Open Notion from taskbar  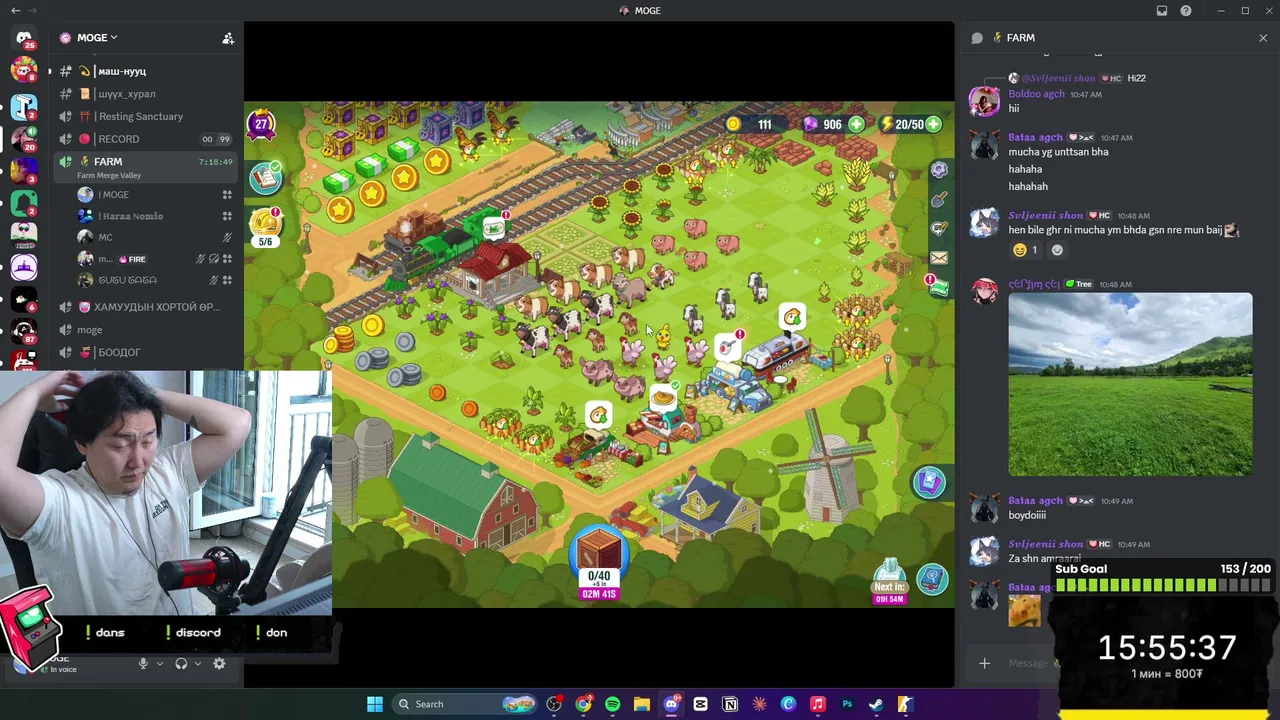(x=730, y=704)
